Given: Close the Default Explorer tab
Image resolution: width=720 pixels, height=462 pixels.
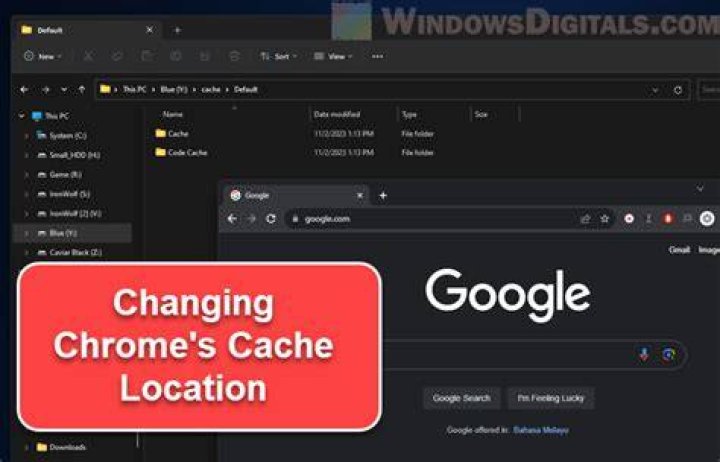Looking at the screenshot, I should pos(149,30).
